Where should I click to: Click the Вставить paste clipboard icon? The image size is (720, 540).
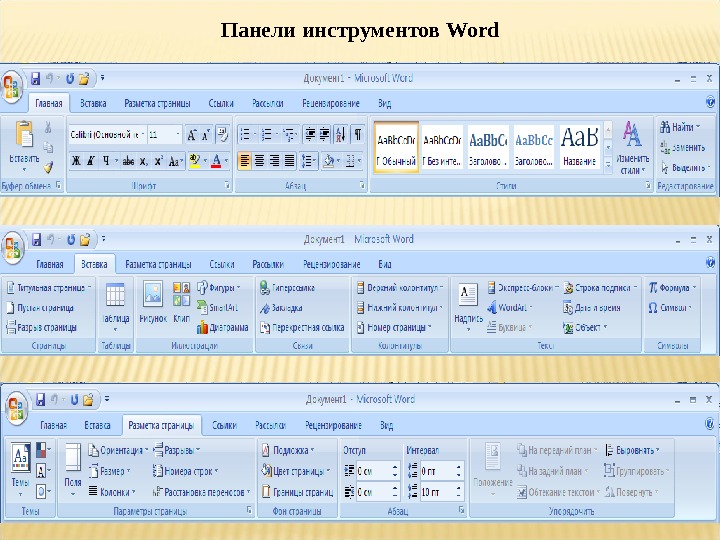(24, 134)
